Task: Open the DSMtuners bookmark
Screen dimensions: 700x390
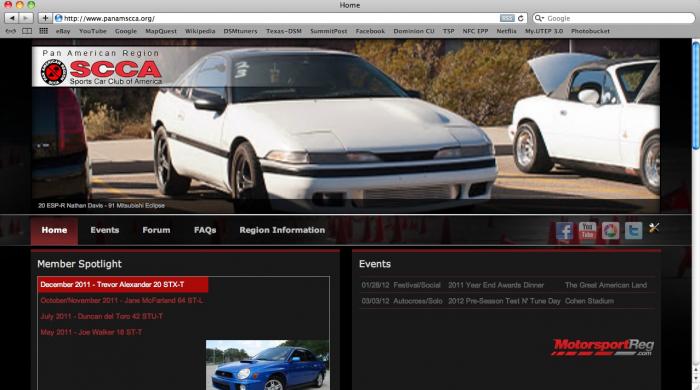Action: coord(241,31)
